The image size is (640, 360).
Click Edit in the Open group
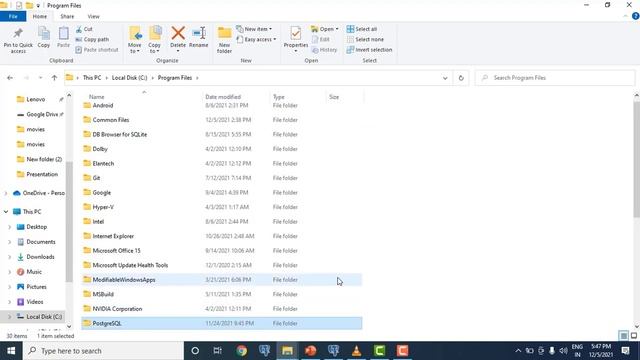point(321,40)
